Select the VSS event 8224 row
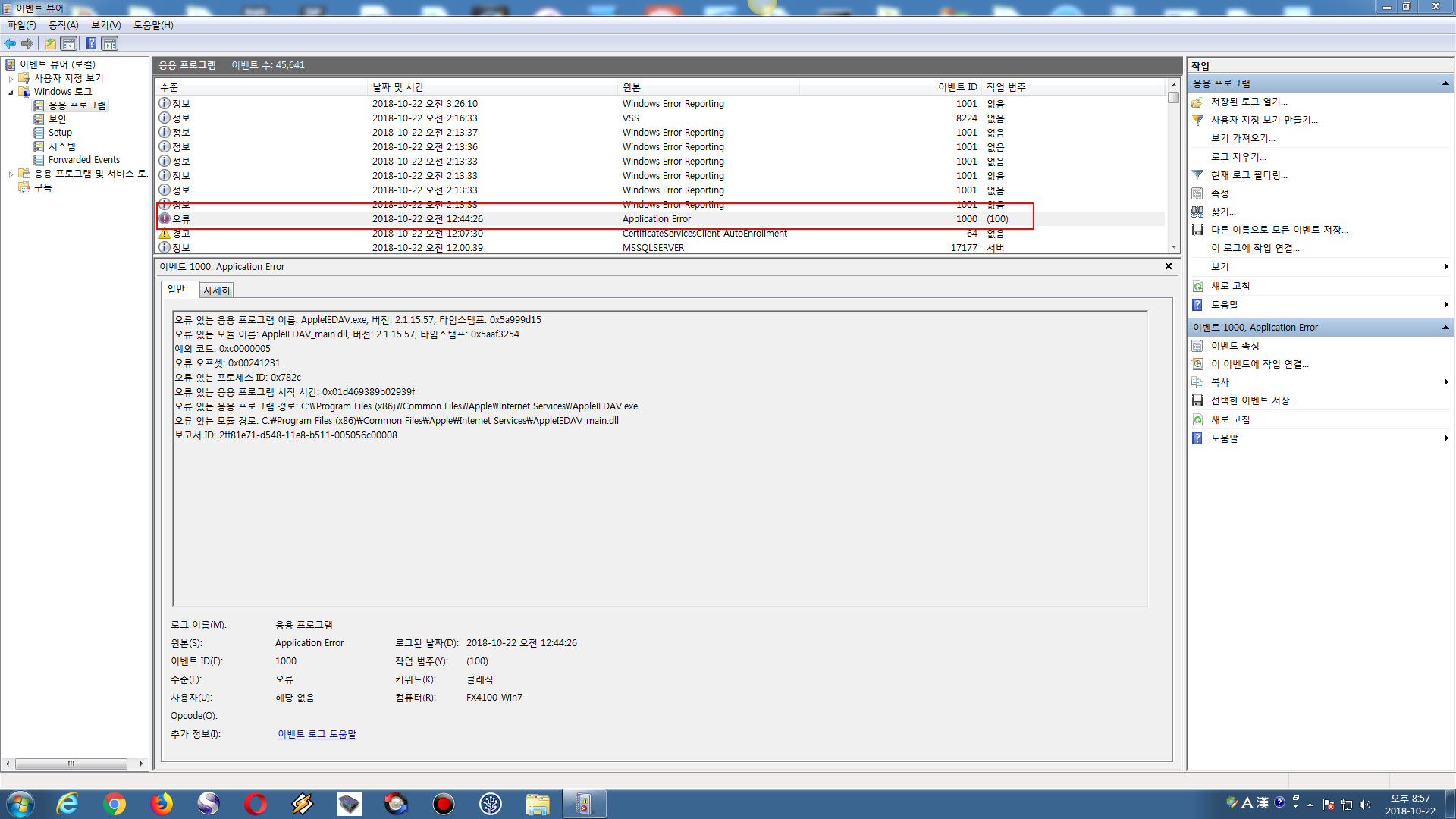This screenshot has width=1456, height=819. 661,118
